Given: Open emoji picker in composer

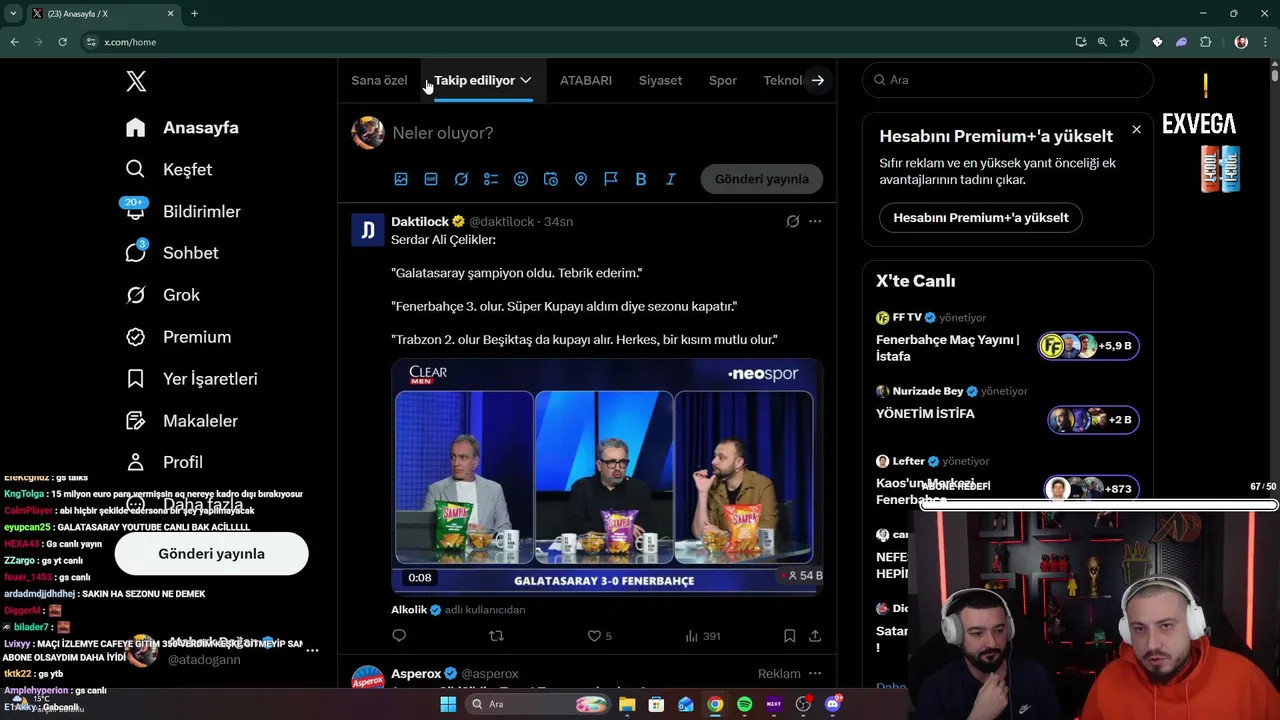Looking at the screenshot, I should (521, 179).
